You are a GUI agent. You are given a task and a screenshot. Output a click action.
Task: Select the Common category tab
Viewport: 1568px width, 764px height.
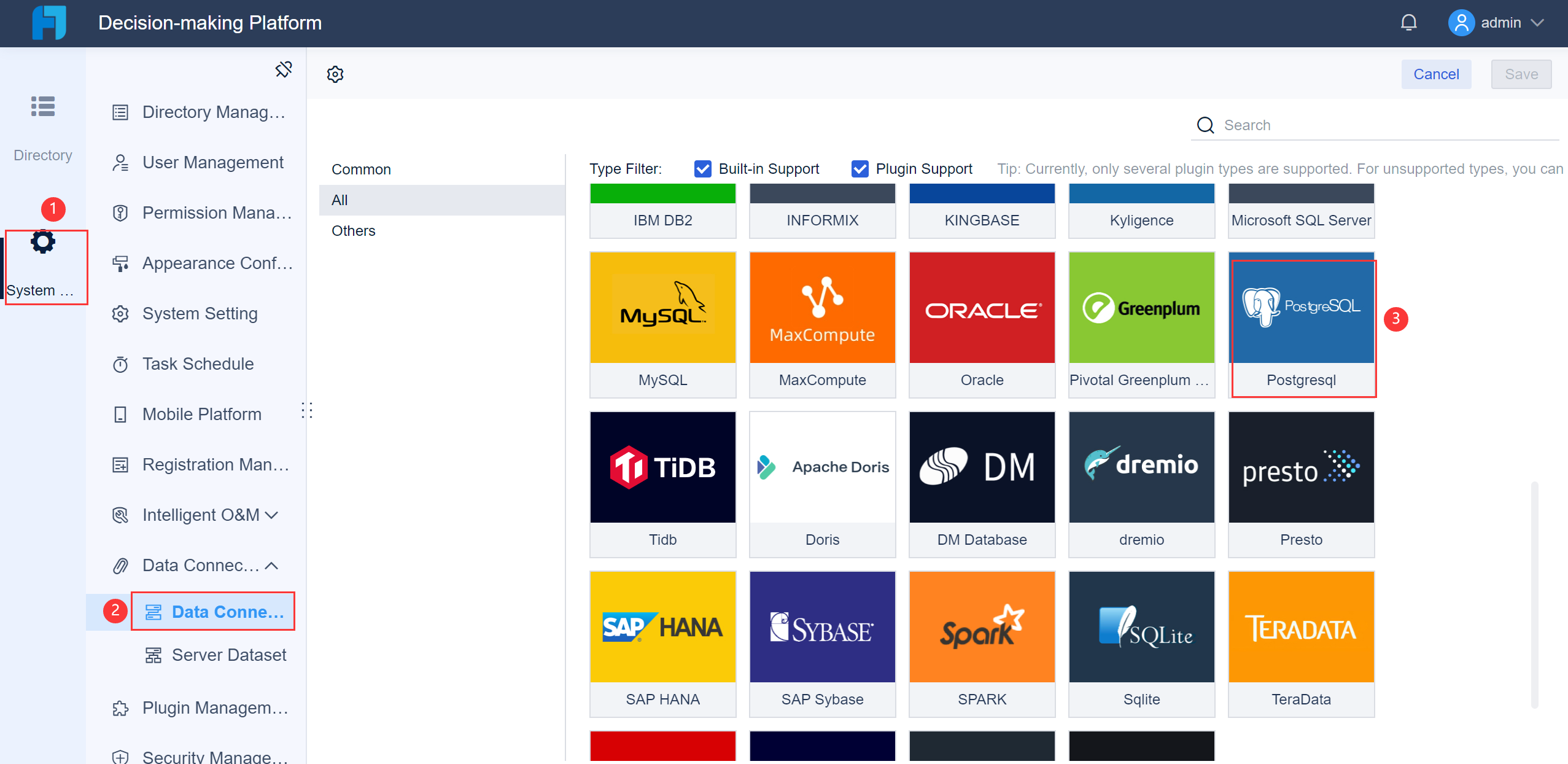361,170
